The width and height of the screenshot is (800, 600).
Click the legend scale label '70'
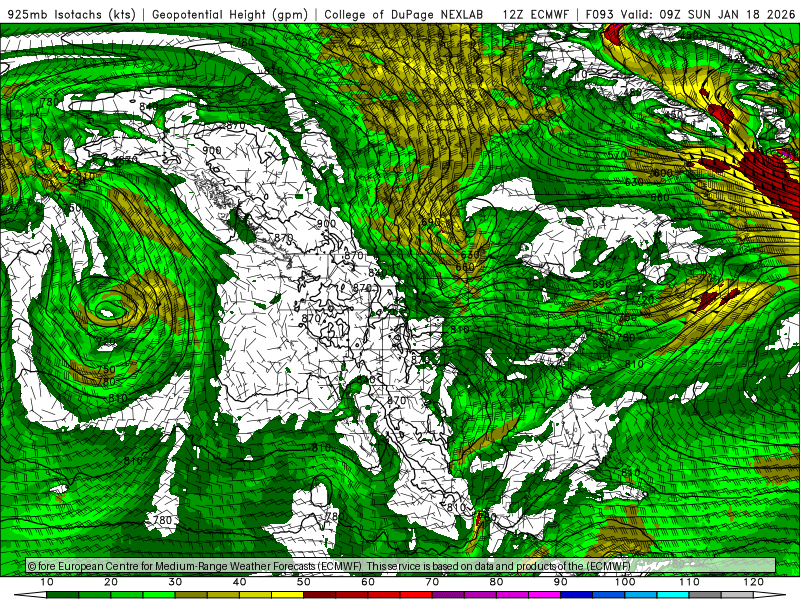432,582
